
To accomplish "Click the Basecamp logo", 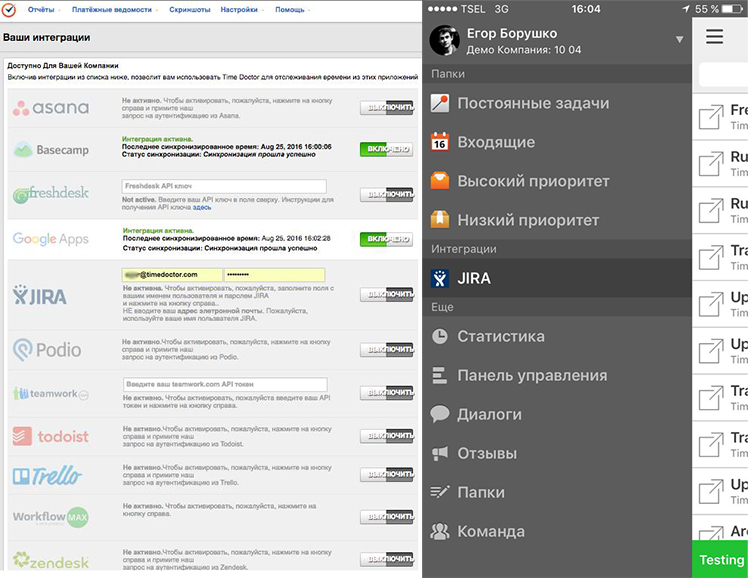I will point(51,149).
